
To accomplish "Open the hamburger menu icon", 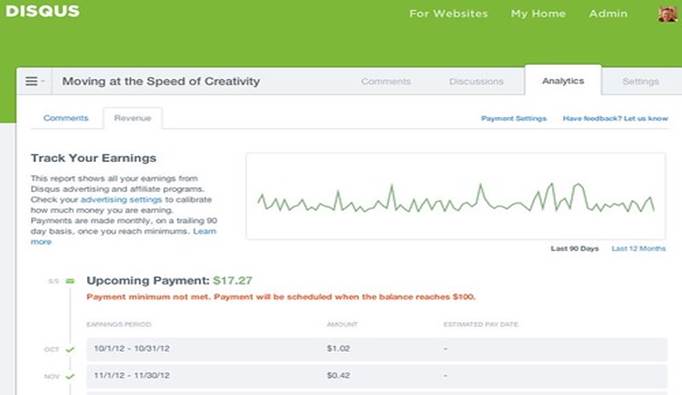I will (x=31, y=81).
